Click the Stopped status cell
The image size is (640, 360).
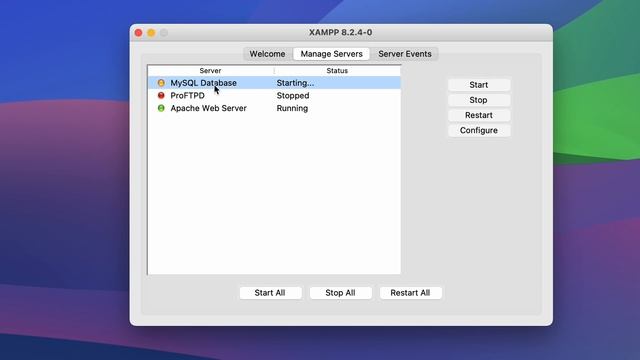[x=293, y=96]
